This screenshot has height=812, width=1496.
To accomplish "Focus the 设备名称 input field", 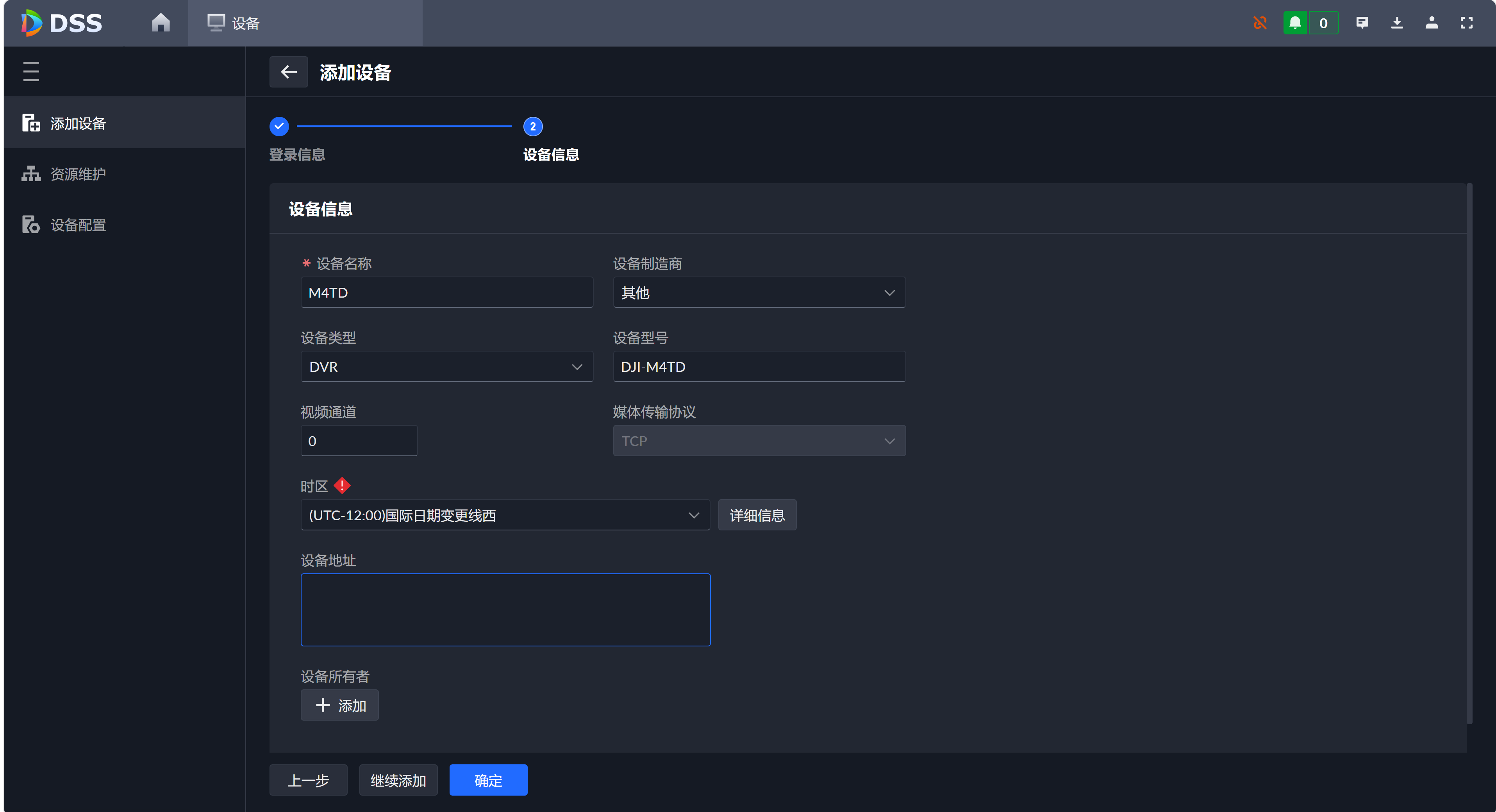I will [x=446, y=292].
